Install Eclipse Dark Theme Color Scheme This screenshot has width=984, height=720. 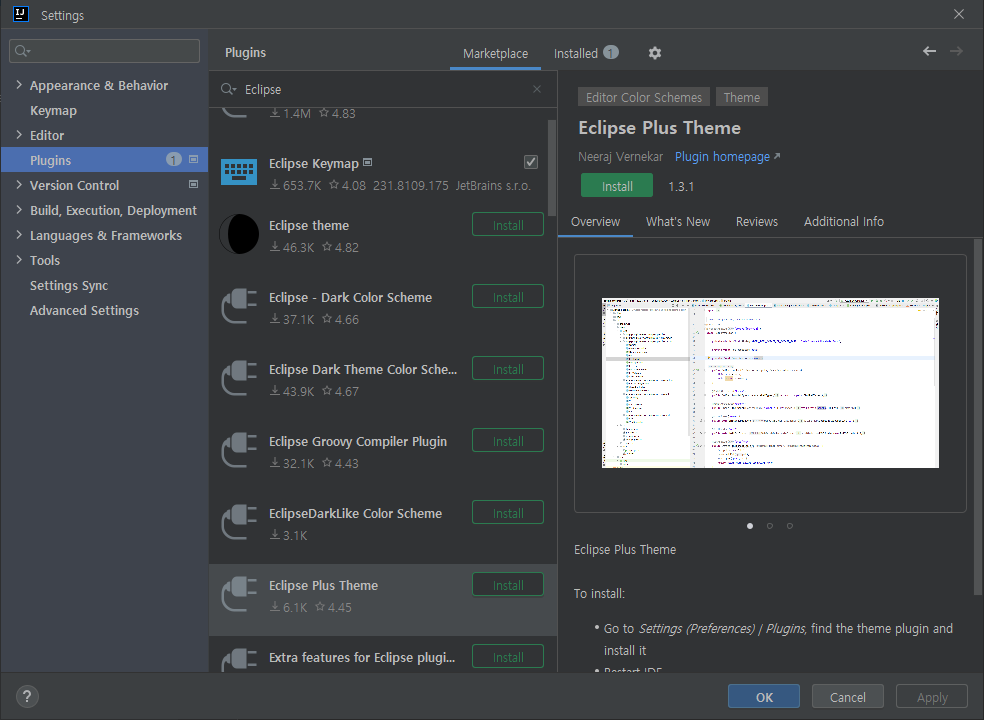coord(508,369)
